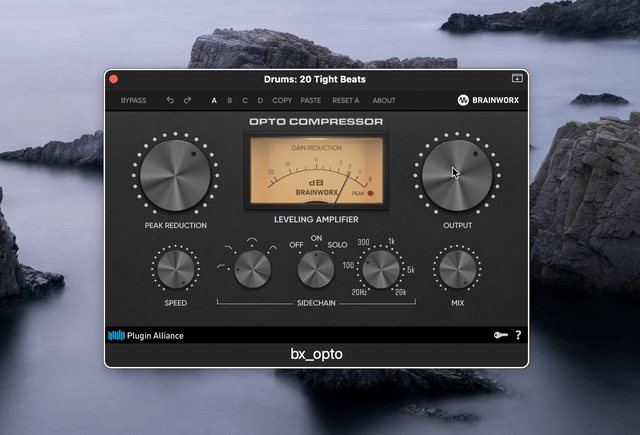
Task: Click the sidechain OFF/ON/SOLO selector knob
Action: pos(316,269)
